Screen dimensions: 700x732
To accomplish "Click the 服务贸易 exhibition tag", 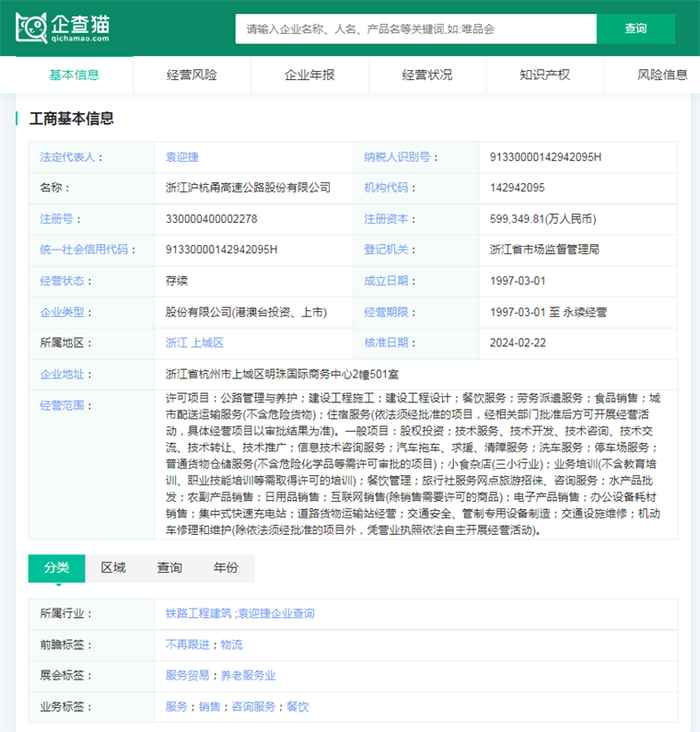I will [189, 676].
